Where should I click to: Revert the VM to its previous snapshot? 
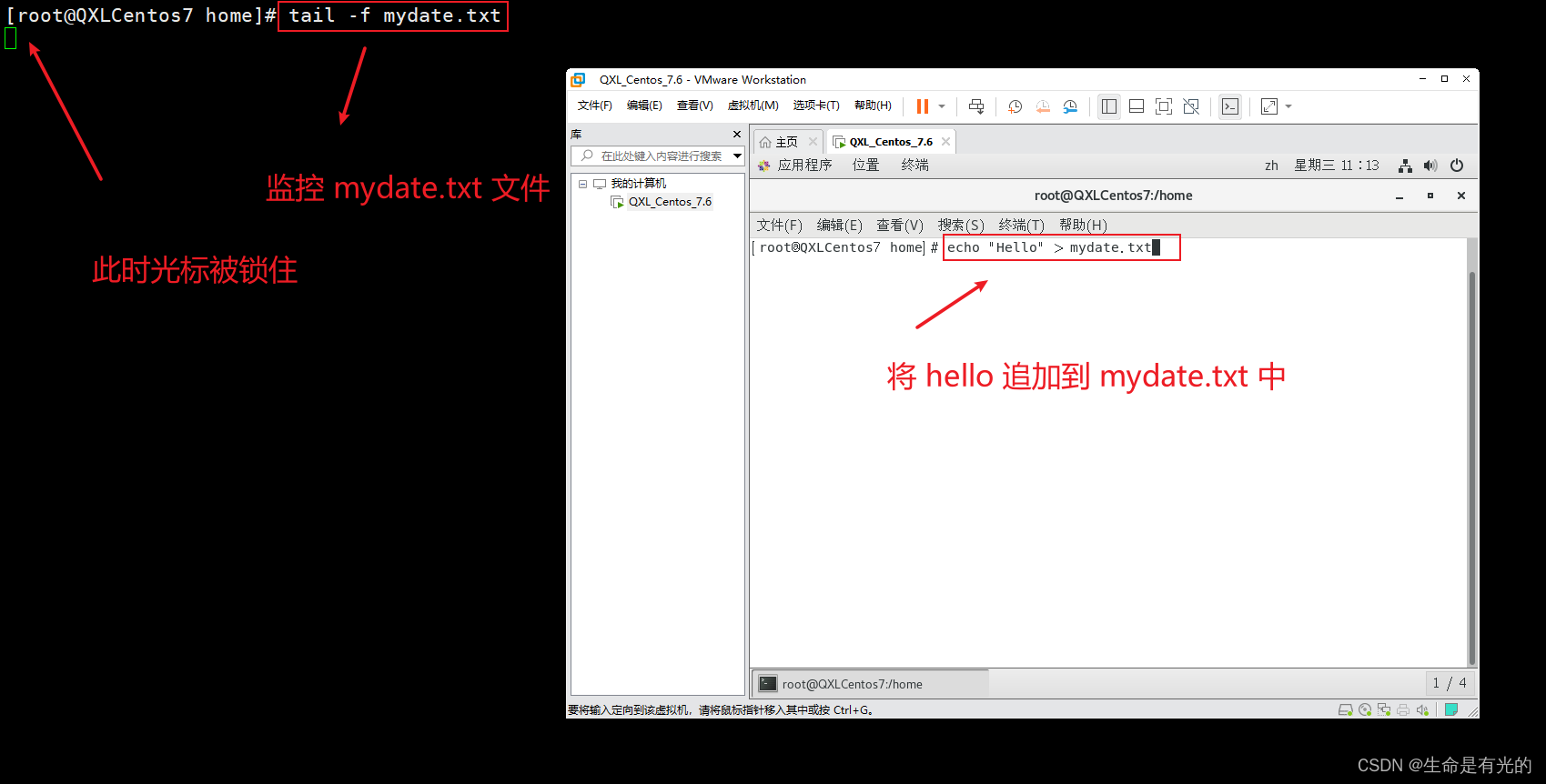(x=1043, y=106)
